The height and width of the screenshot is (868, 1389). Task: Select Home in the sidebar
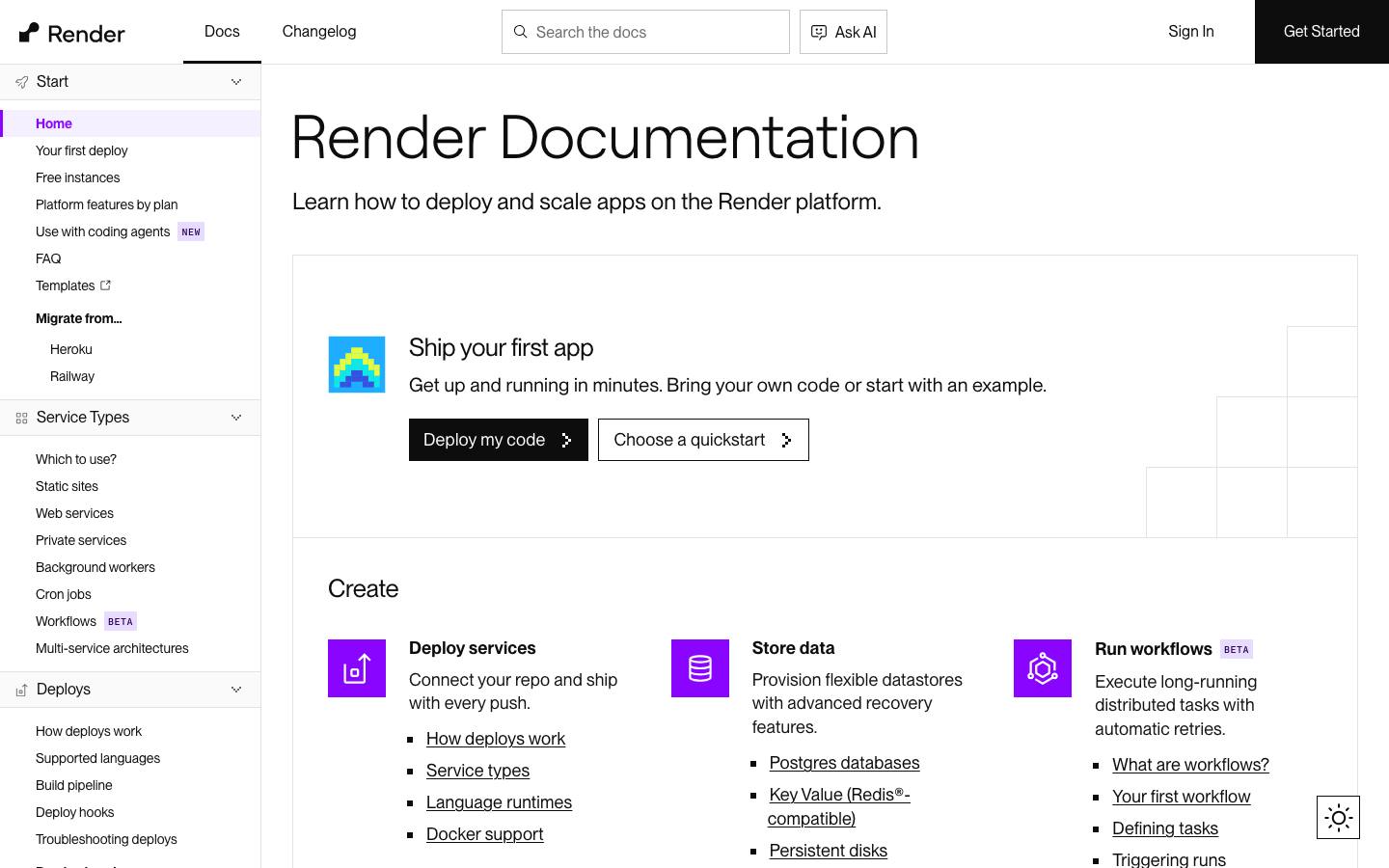pos(130,123)
